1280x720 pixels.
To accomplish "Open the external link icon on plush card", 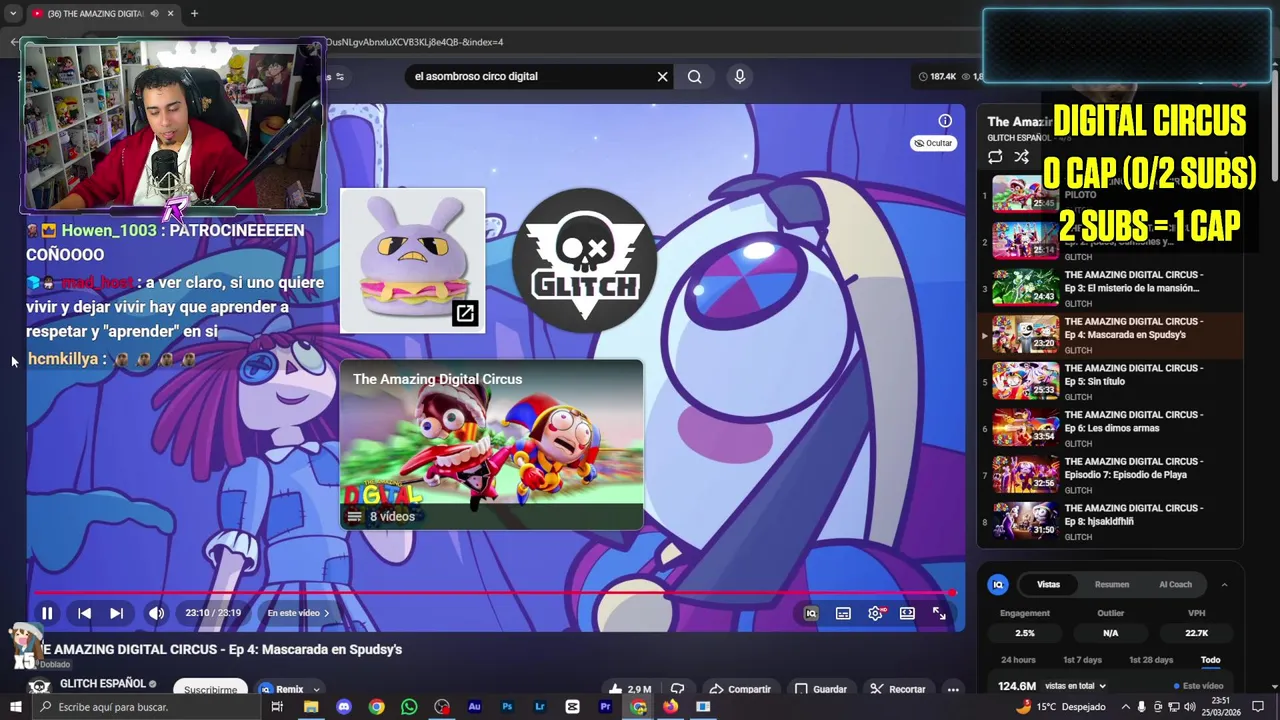I will 465,314.
